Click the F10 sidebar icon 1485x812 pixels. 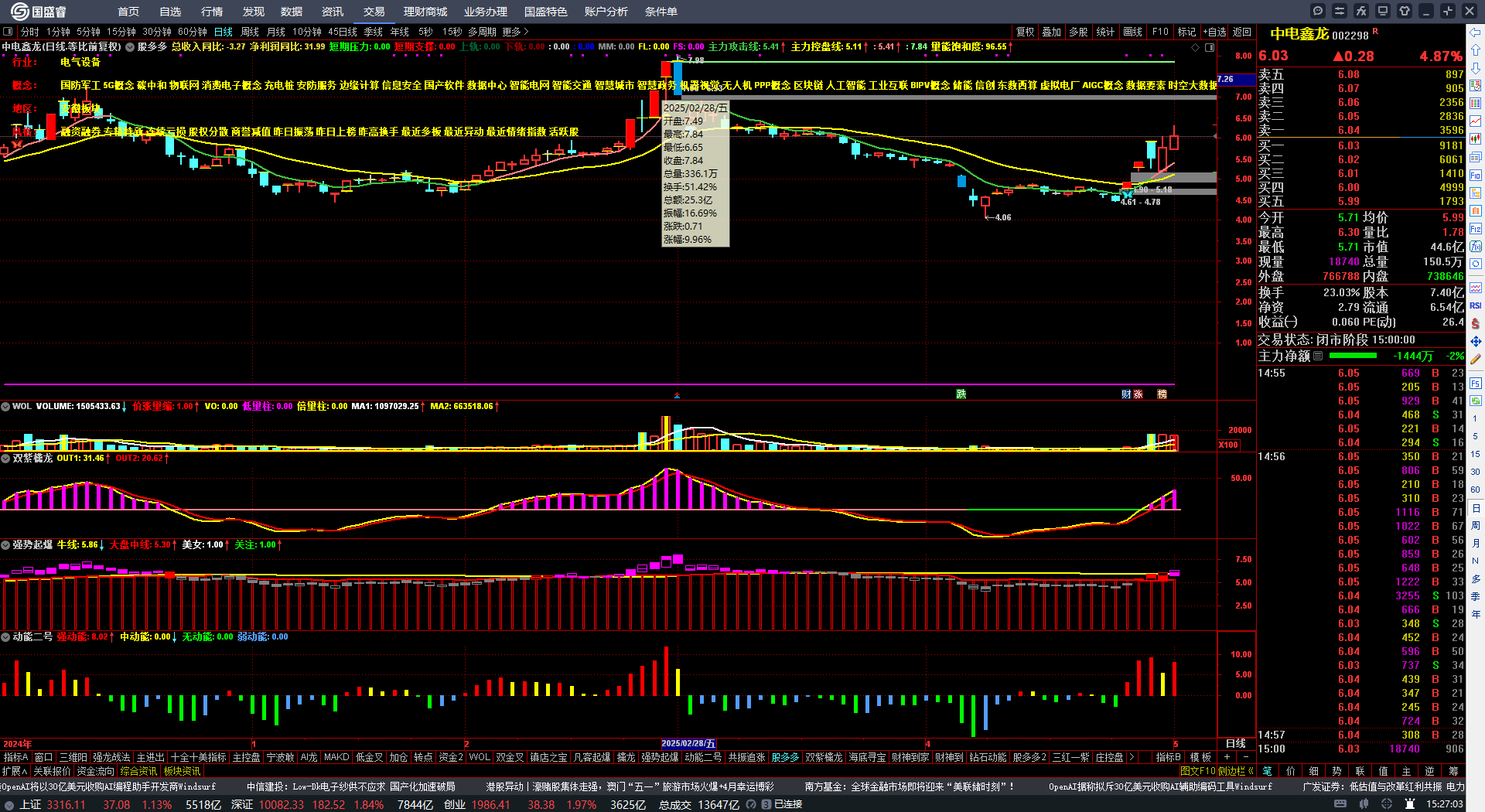coord(1476,176)
